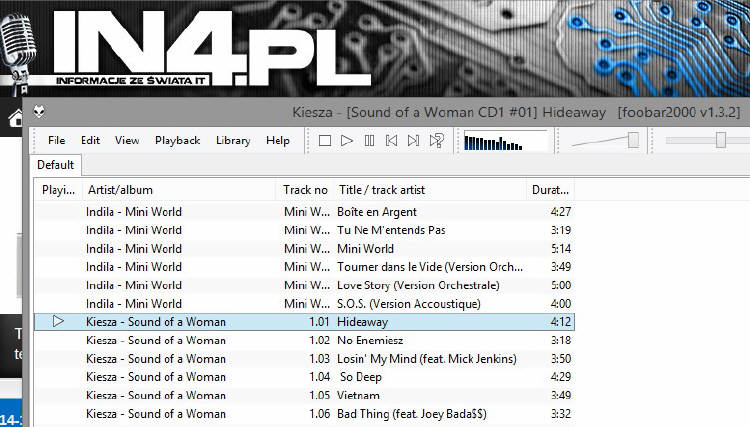Image resolution: width=750 pixels, height=427 pixels.
Task: Start playback with the Play button
Action: (347, 141)
